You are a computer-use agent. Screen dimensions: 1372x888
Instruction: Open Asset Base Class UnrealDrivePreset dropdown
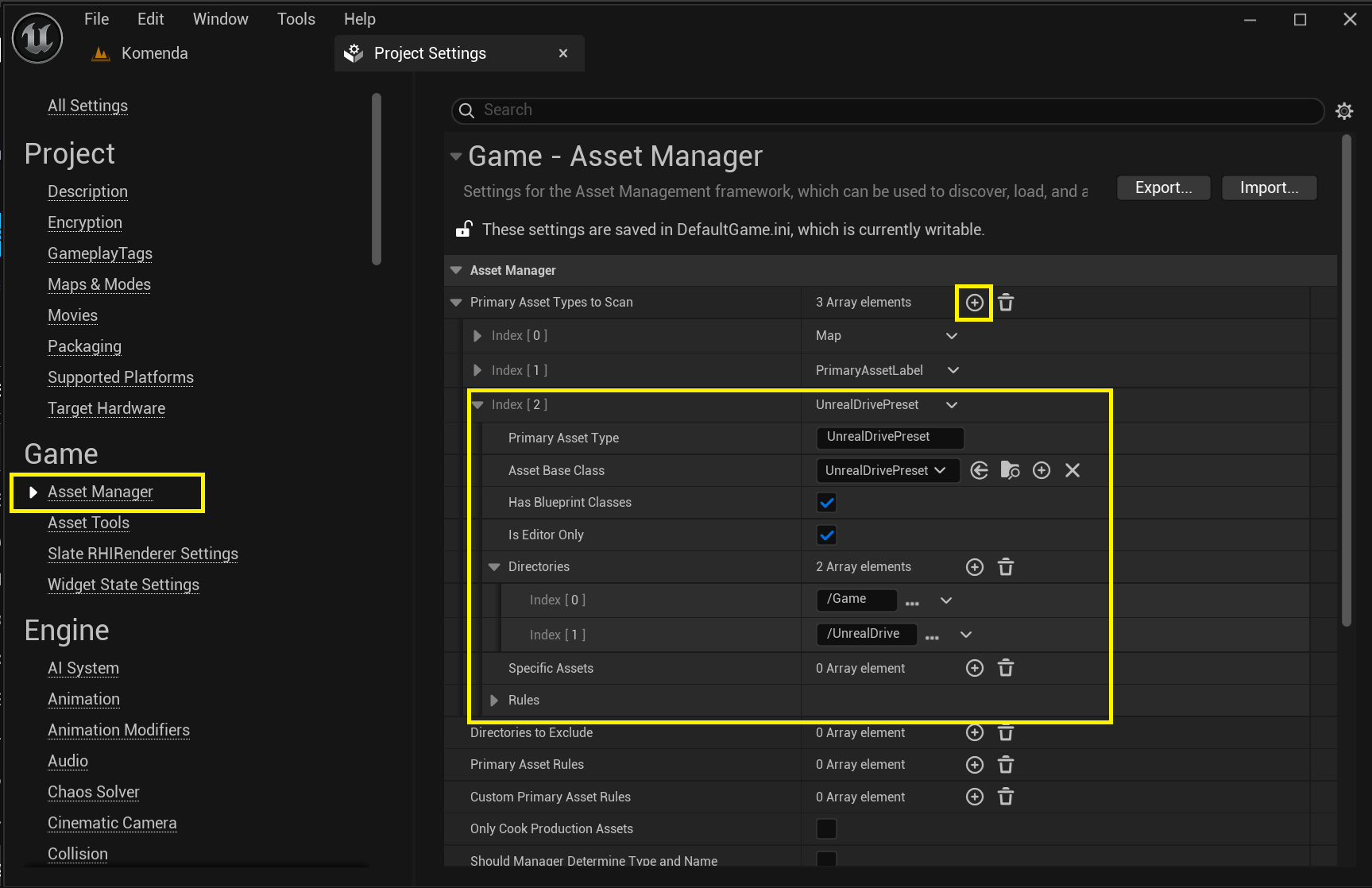(887, 470)
